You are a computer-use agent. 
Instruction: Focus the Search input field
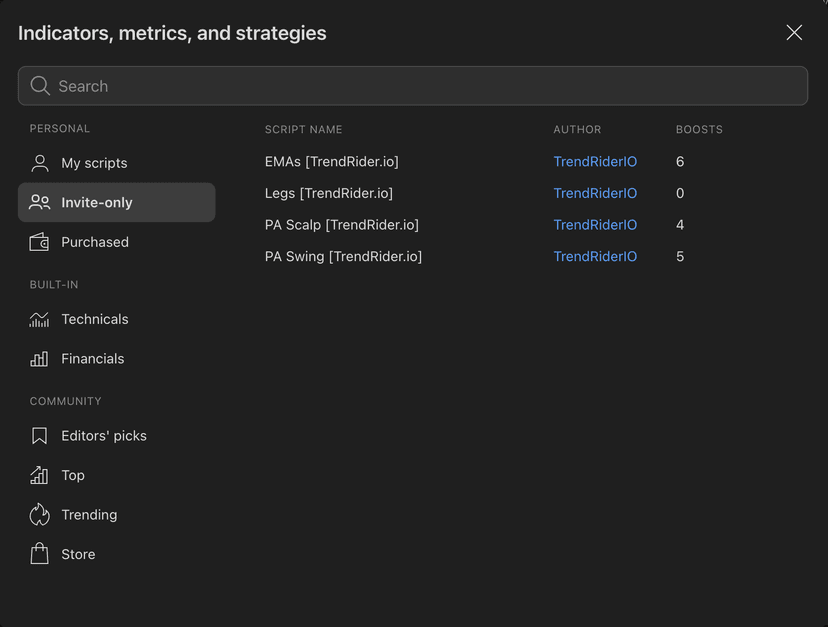tap(420, 86)
